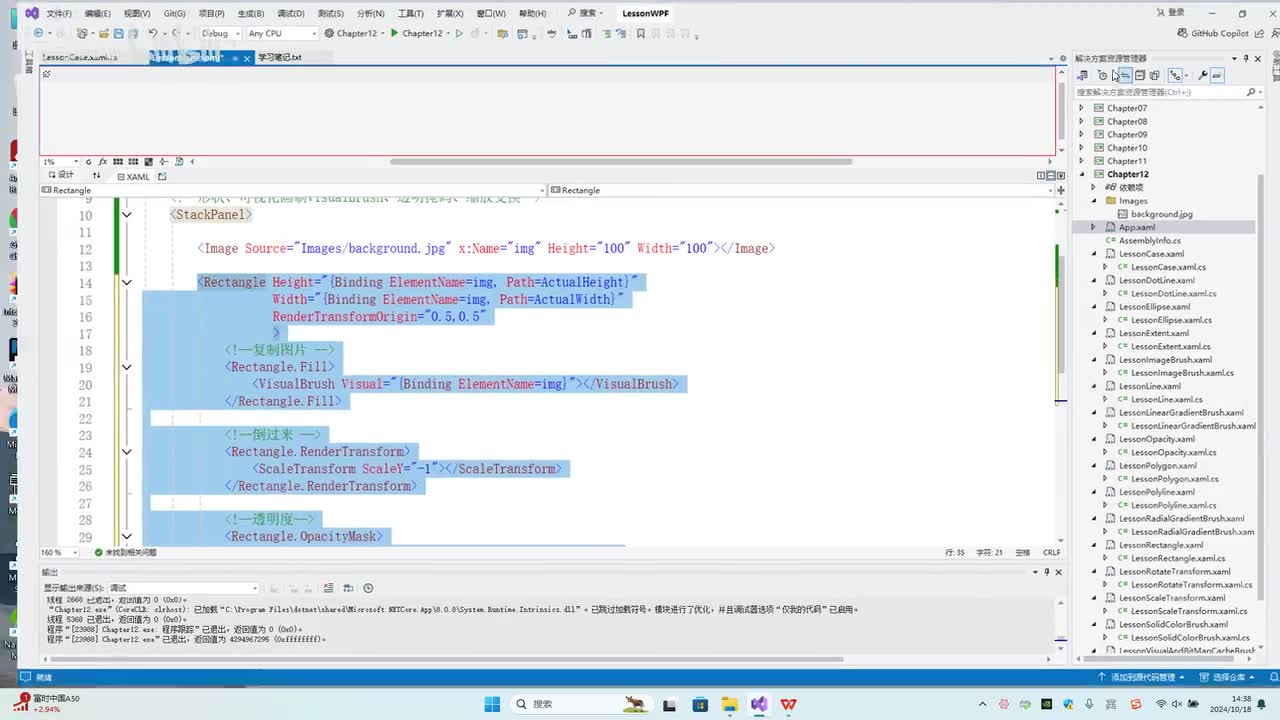Viewport: 1280px width, 720px height.
Task: Click the Collapse All icon in Solution Explorer
Action: [x=1140, y=76]
